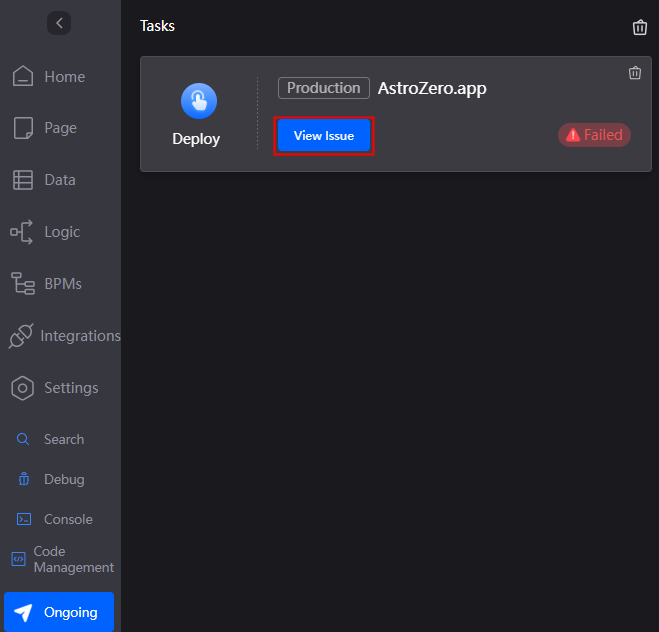Click the BPMs hierarchy icon
The width and height of the screenshot is (659, 632).
[x=23, y=284]
